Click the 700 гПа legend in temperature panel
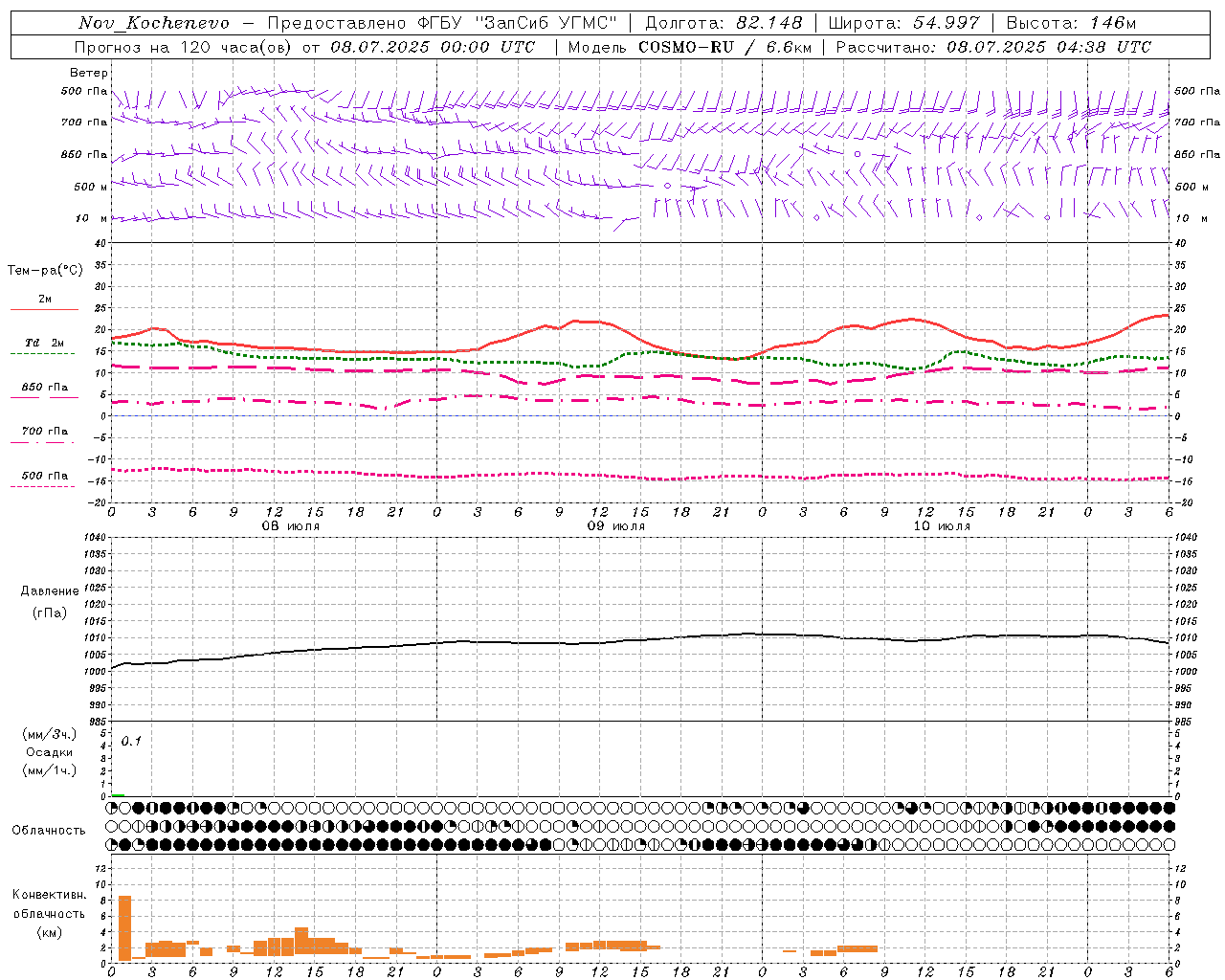 [x=44, y=432]
